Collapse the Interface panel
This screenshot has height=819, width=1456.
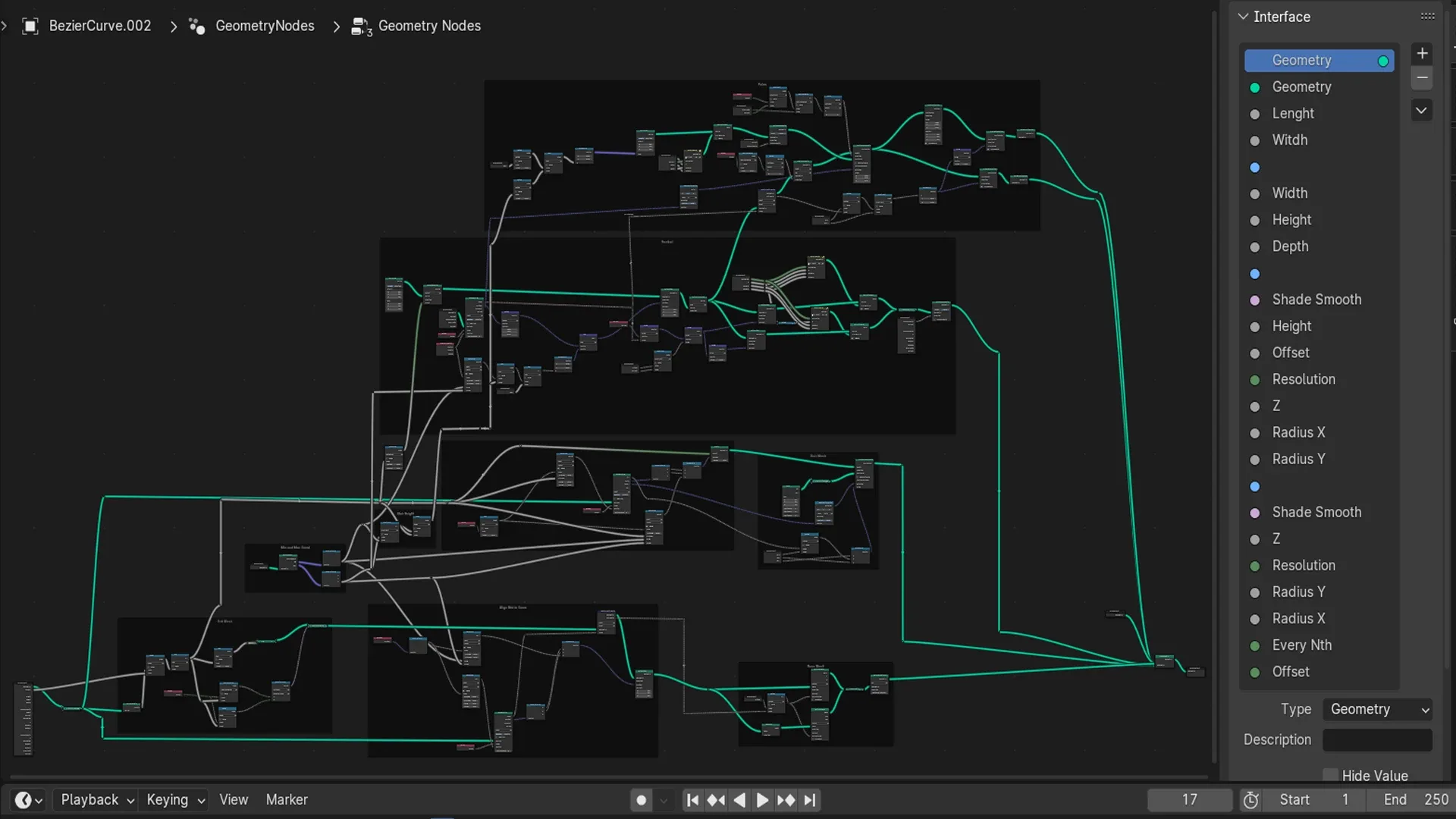pos(1243,17)
